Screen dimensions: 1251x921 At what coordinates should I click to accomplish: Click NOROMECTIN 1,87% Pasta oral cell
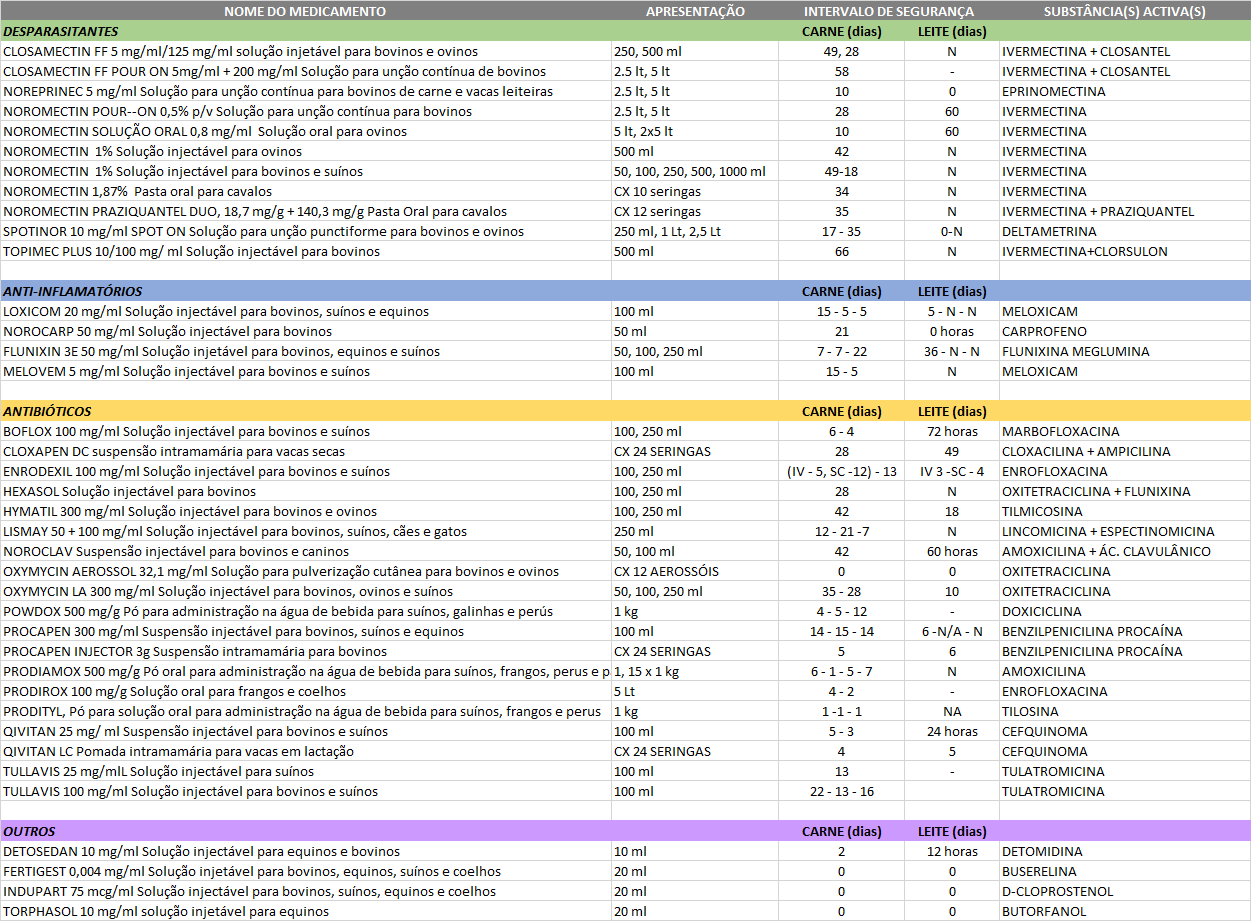coord(305,191)
